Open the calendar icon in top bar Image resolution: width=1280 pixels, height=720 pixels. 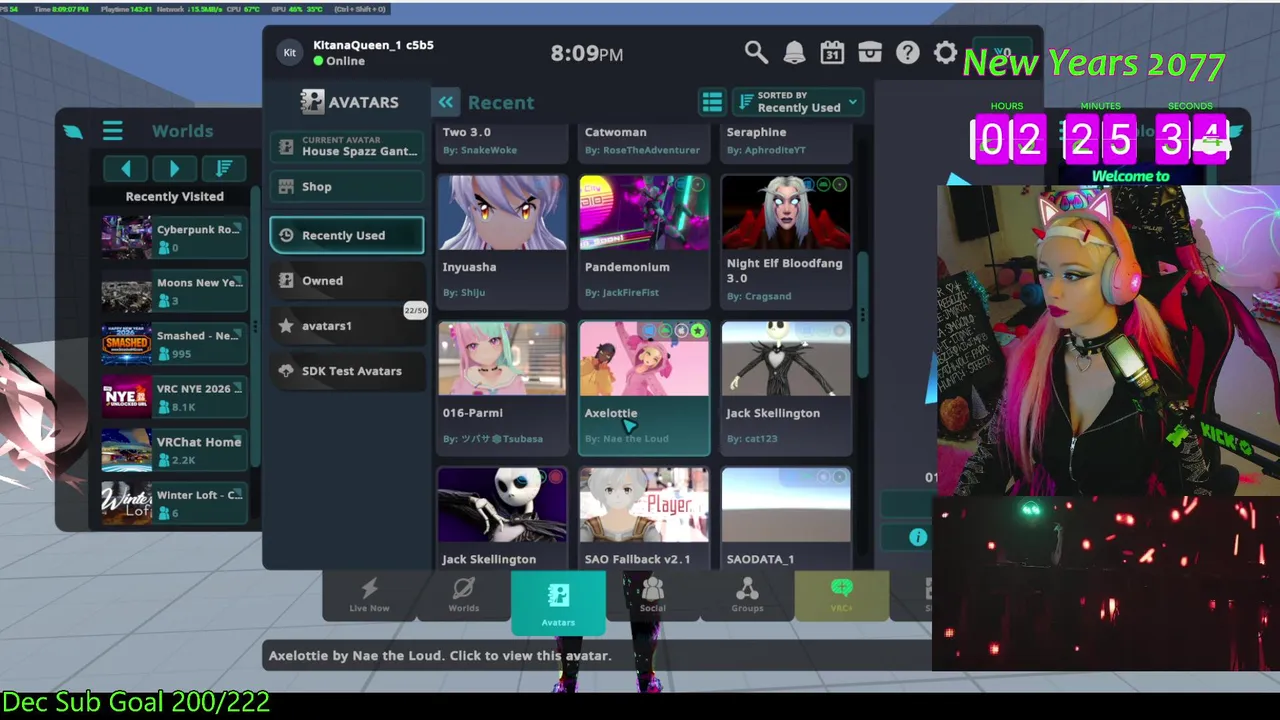click(832, 53)
